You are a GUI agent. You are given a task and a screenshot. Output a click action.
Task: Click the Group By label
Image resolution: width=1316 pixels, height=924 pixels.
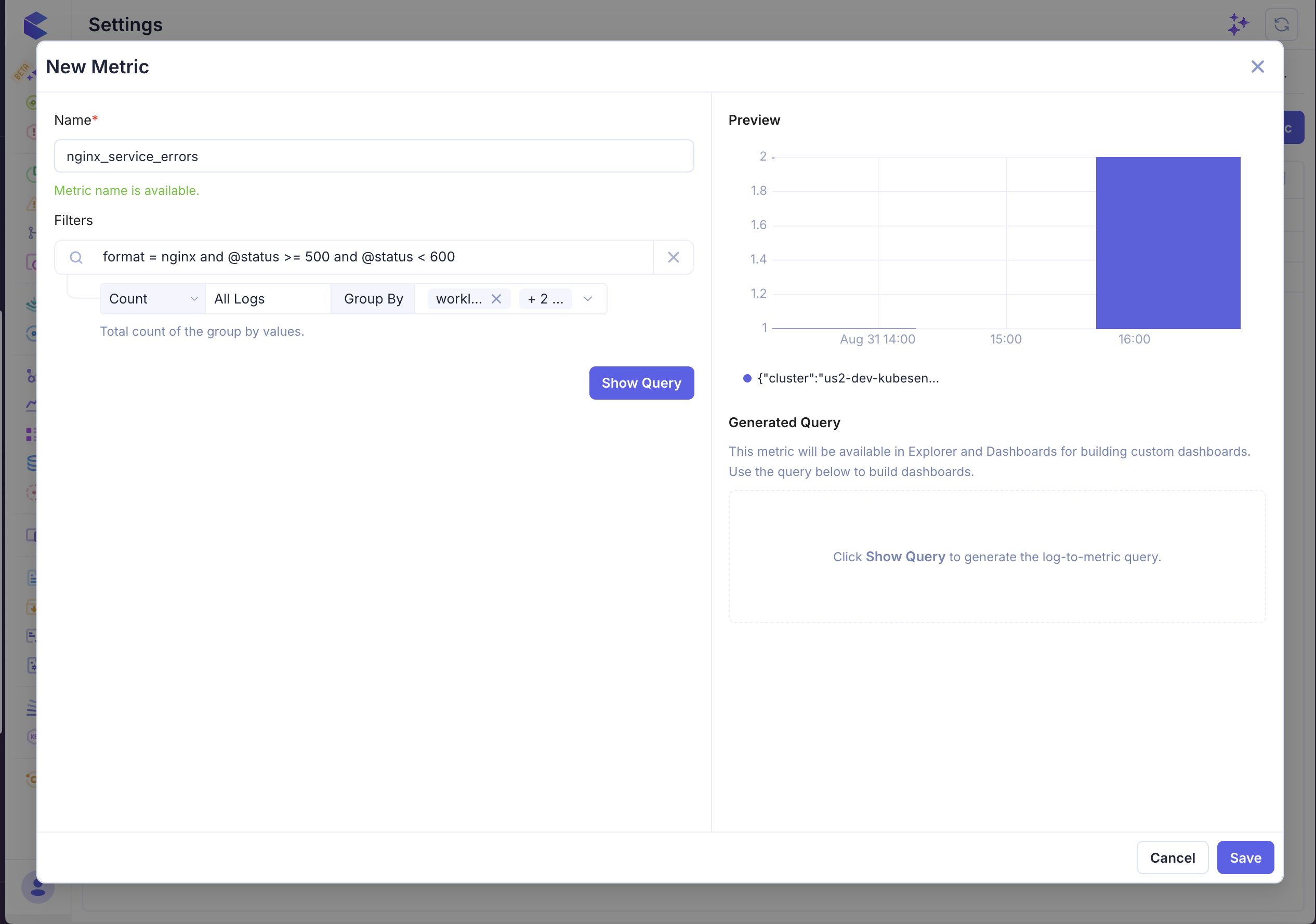[x=373, y=299]
